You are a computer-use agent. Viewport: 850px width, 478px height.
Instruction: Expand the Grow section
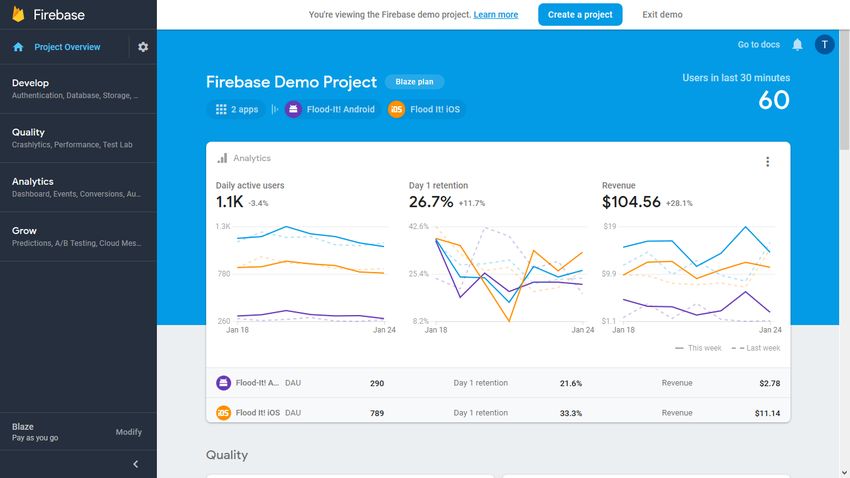tap(78, 237)
